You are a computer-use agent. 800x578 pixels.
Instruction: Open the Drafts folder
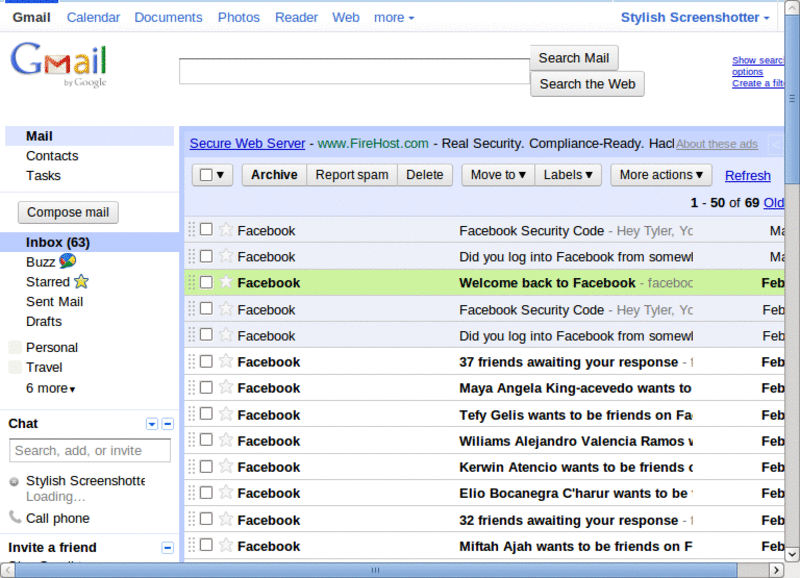44,321
